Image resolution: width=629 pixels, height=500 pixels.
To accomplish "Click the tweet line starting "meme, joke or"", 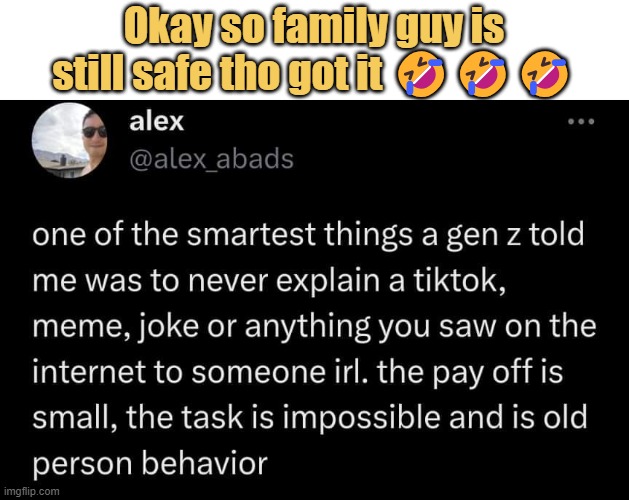I will coord(314,327).
